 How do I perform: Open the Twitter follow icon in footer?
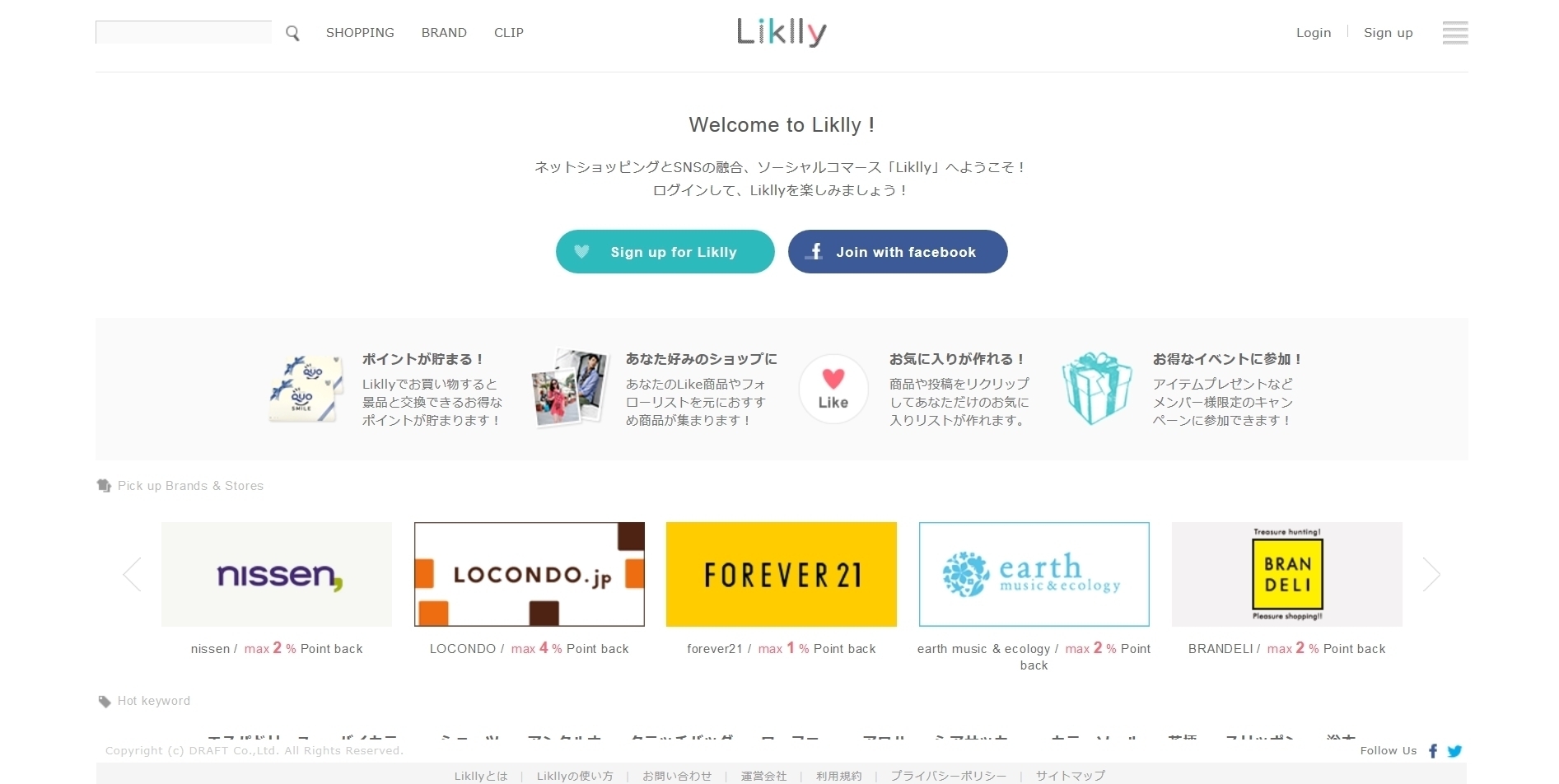[x=1454, y=751]
